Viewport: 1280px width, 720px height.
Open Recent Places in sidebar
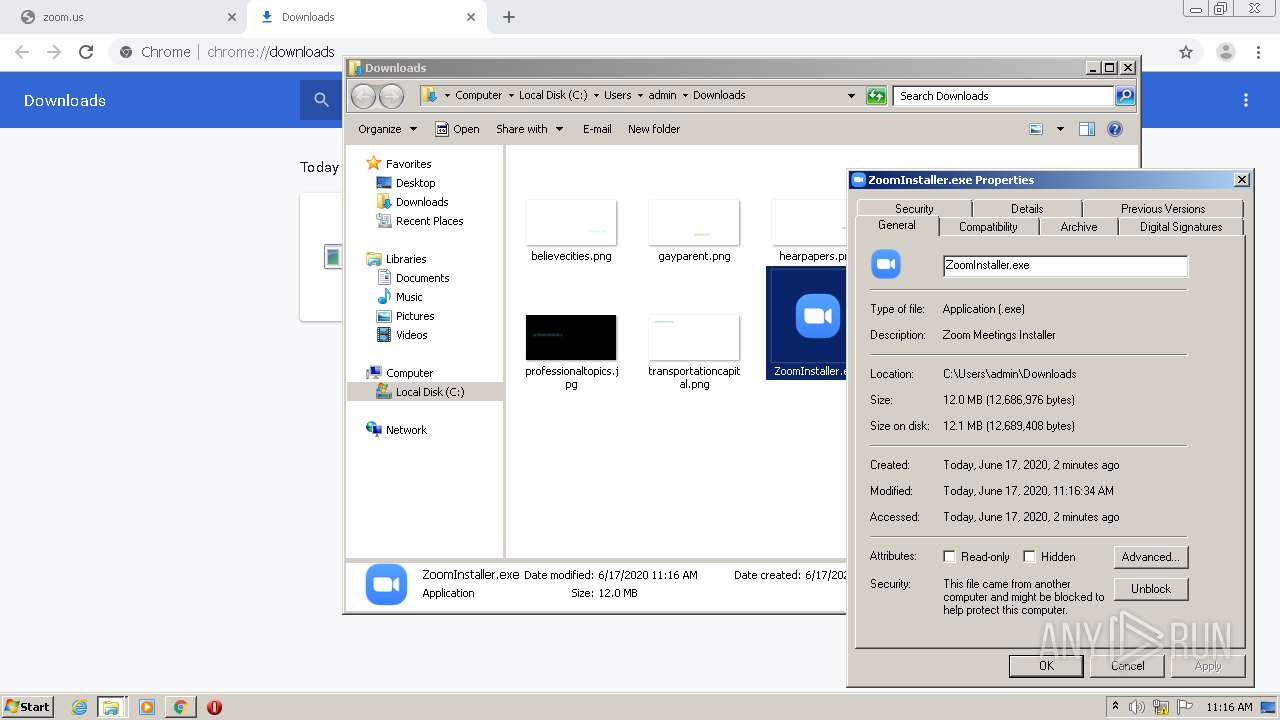(x=429, y=221)
